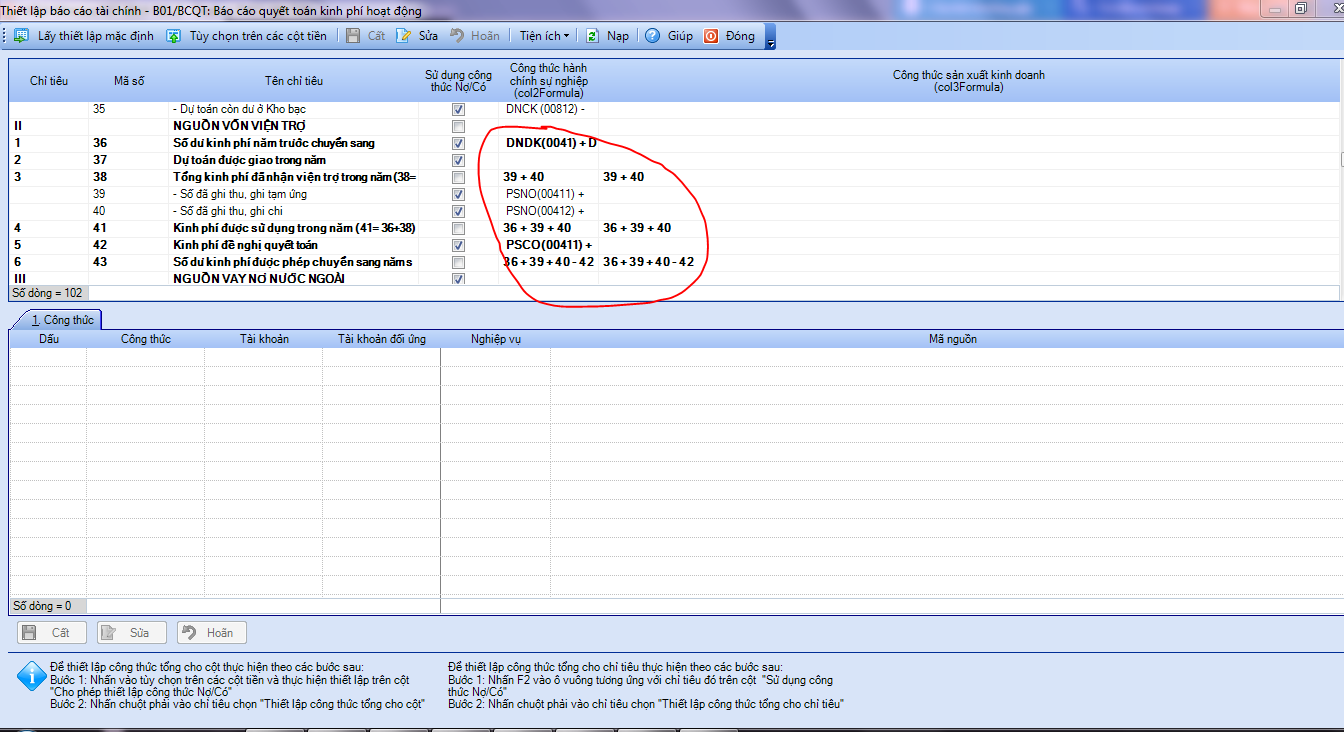Select the PSNO(00412) + formula cell
Image resolution: width=1344 pixels, height=732 pixels.
point(548,211)
